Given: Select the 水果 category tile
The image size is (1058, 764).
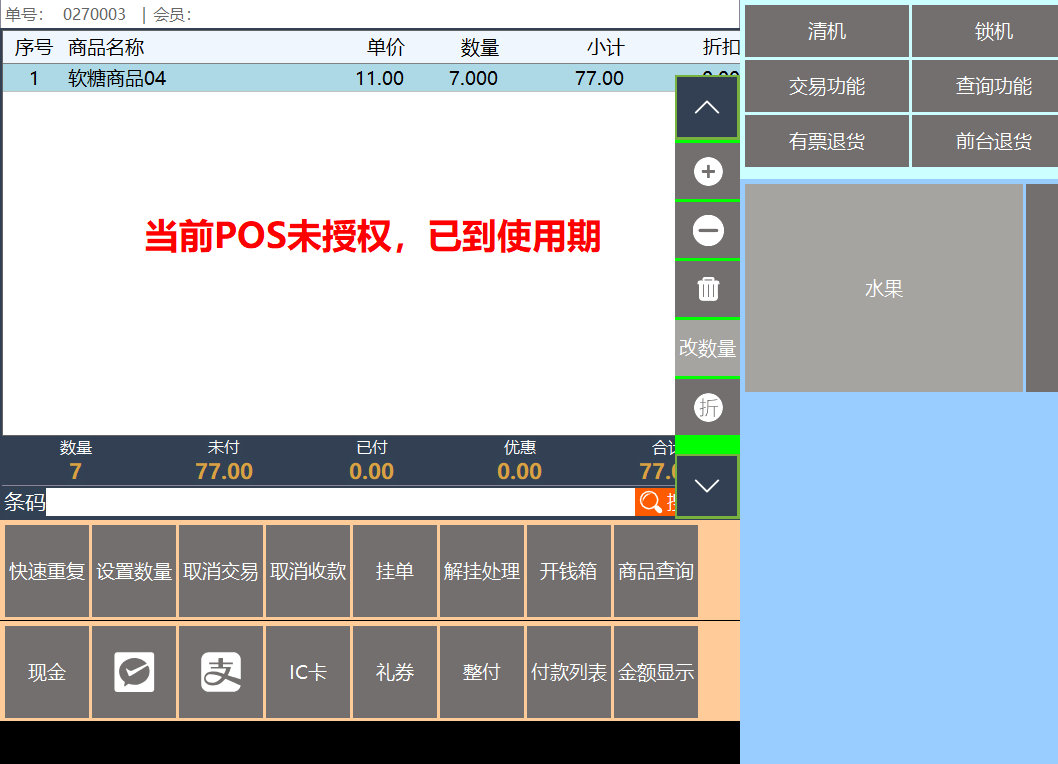Looking at the screenshot, I should (884, 289).
